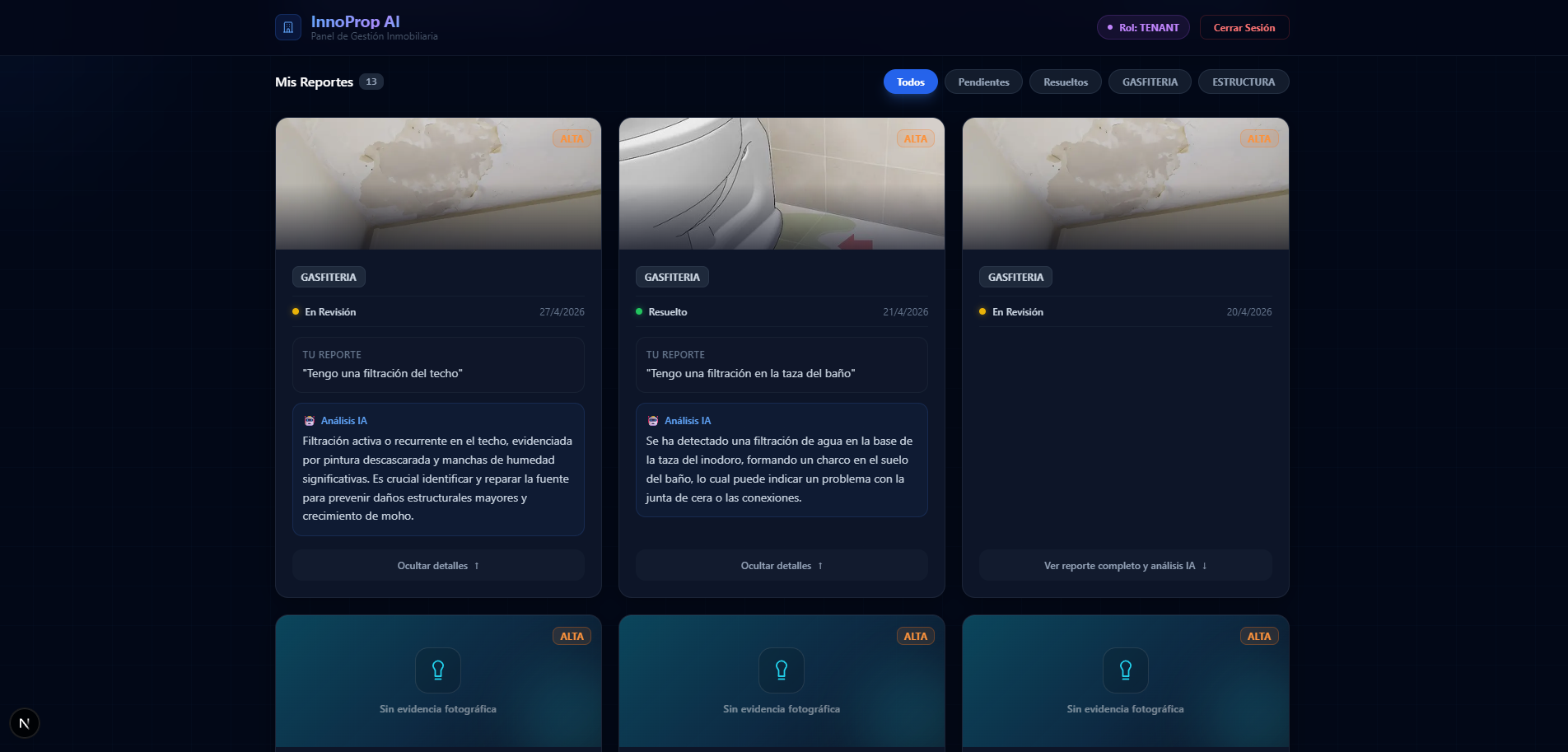Screen dimensions: 1568x752
Task: Click the lightbulb icon on the first Sin evidencia fotográfica card
Action: click(x=438, y=670)
